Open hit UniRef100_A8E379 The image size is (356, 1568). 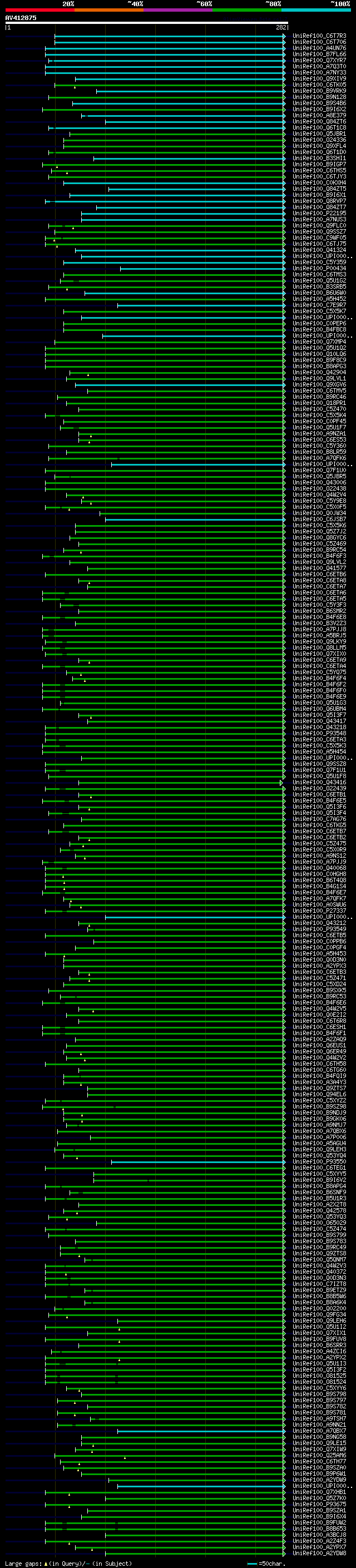(x=319, y=115)
